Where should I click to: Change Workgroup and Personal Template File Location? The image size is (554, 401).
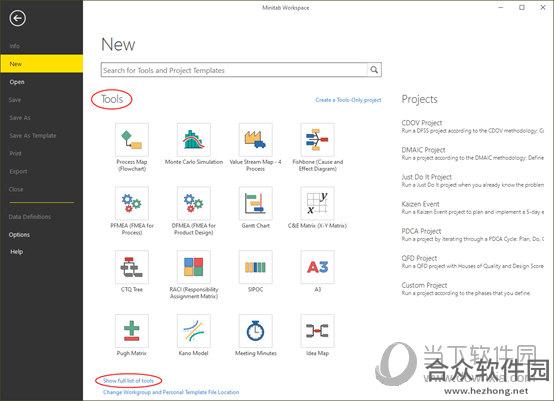tap(171, 392)
